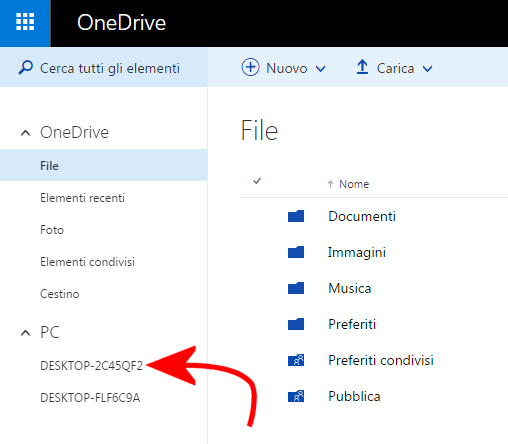Open the app launcher grid
The image size is (508, 444).
25,22
